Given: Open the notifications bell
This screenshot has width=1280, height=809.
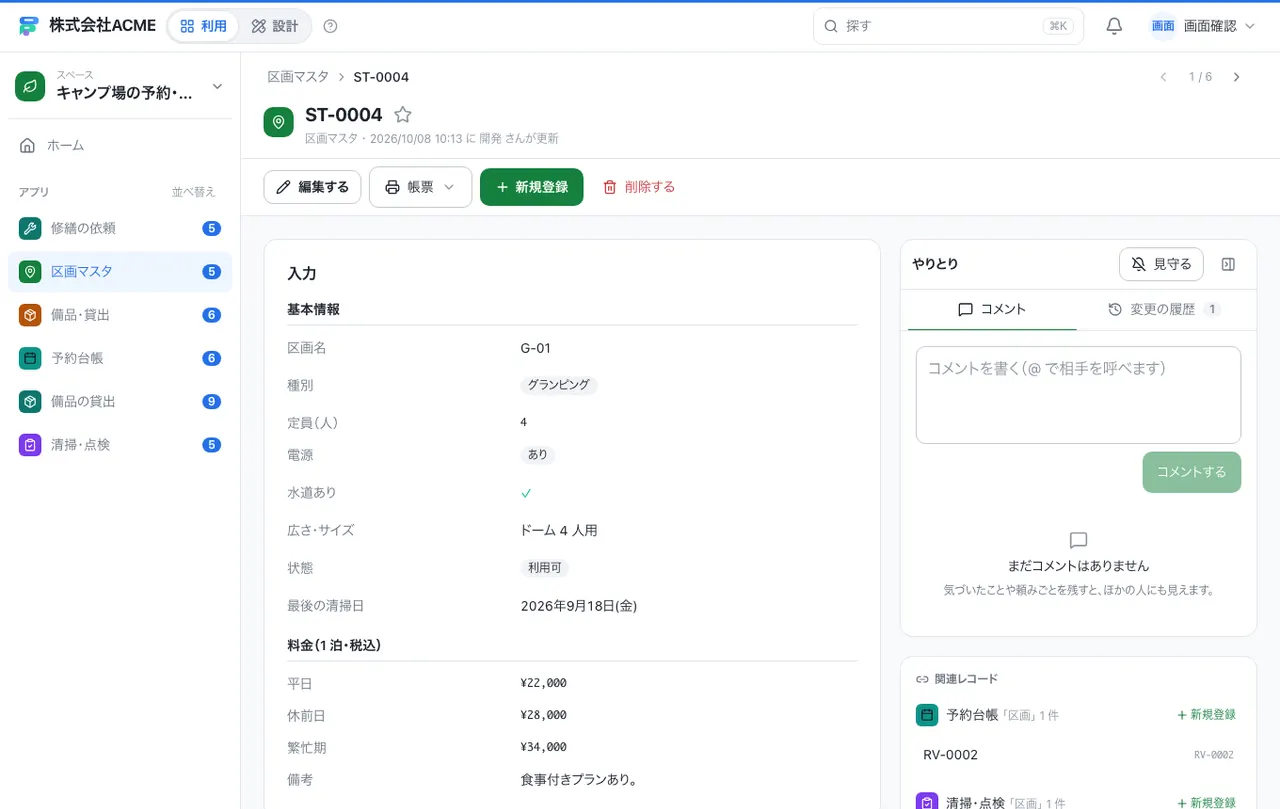Looking at the screenshot, I should point(1114,26).
